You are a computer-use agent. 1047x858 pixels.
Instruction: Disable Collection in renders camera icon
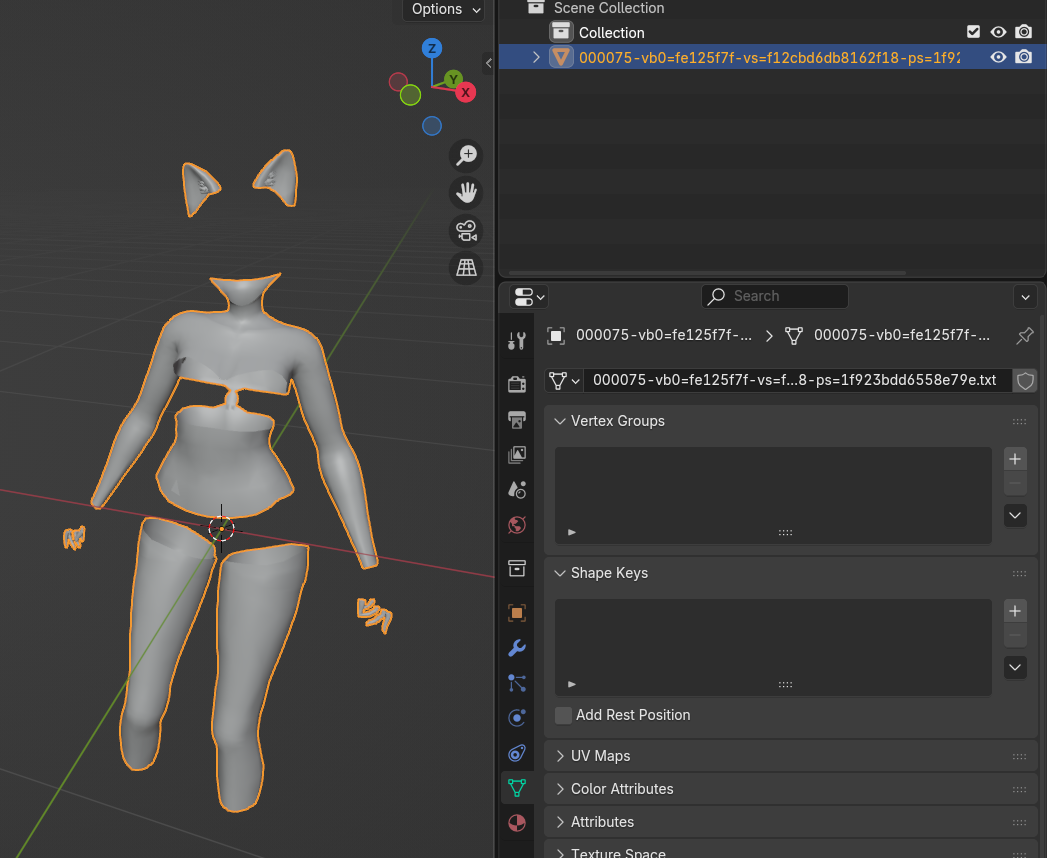click(x=1024, y=32)
